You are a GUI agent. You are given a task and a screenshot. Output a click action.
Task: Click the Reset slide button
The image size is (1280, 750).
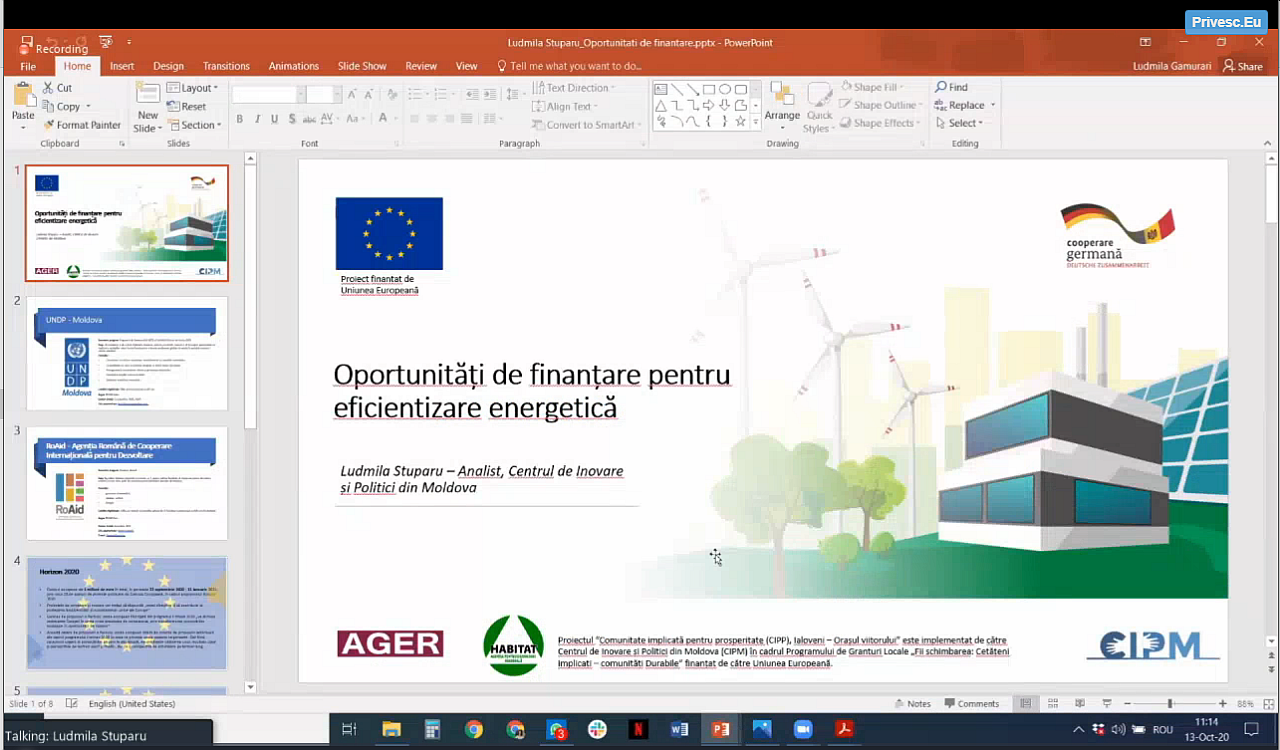pos(187,106)
